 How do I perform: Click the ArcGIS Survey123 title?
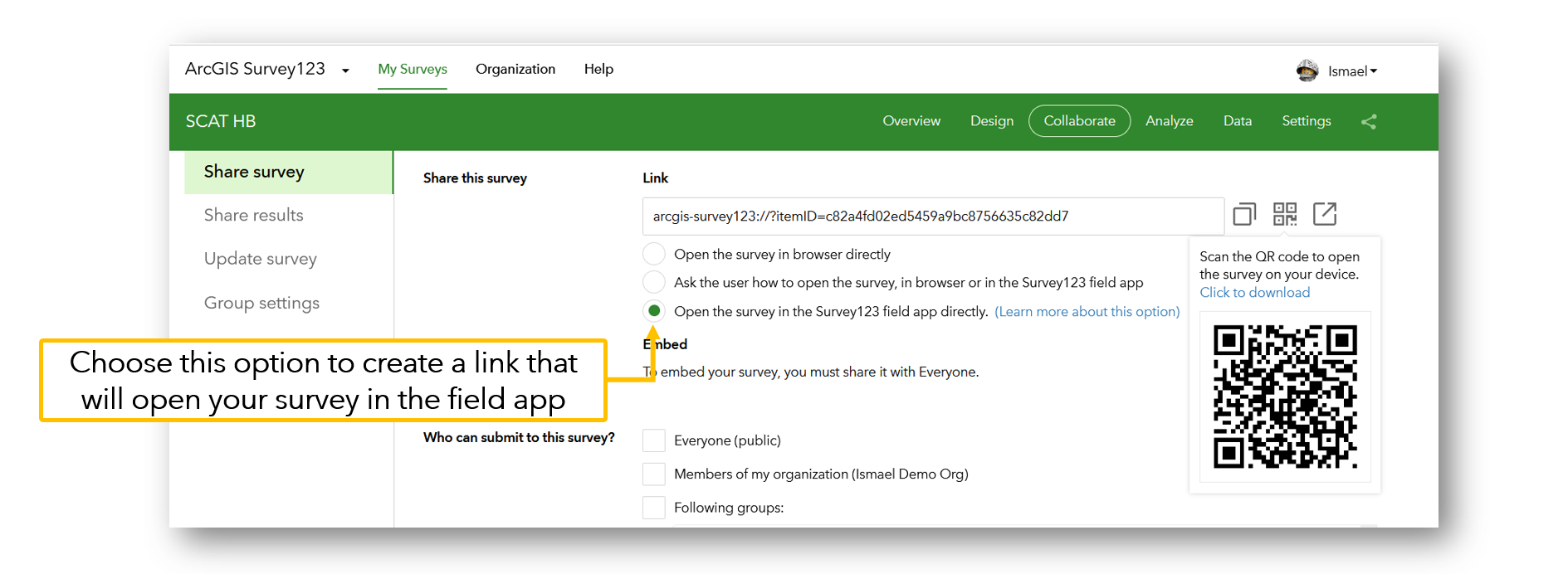(x=255, y=69)
